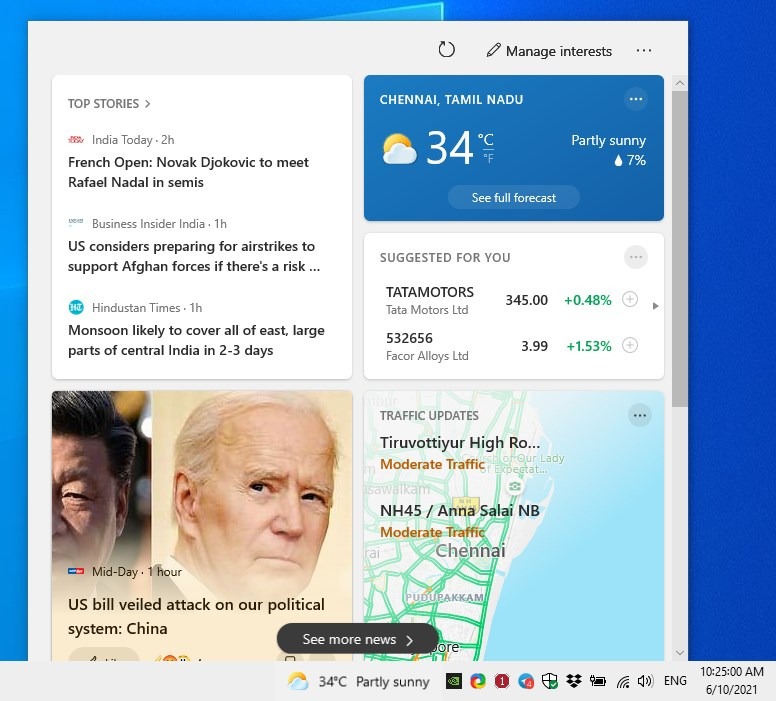
Task: Switch temperature to Celsius
Action: coord(485,139)
